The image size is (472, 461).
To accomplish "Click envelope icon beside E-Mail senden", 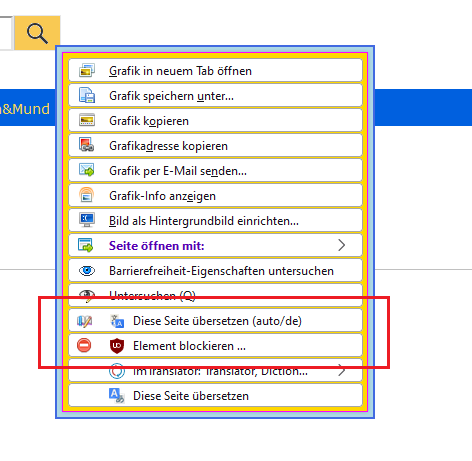I will point(87,170).
